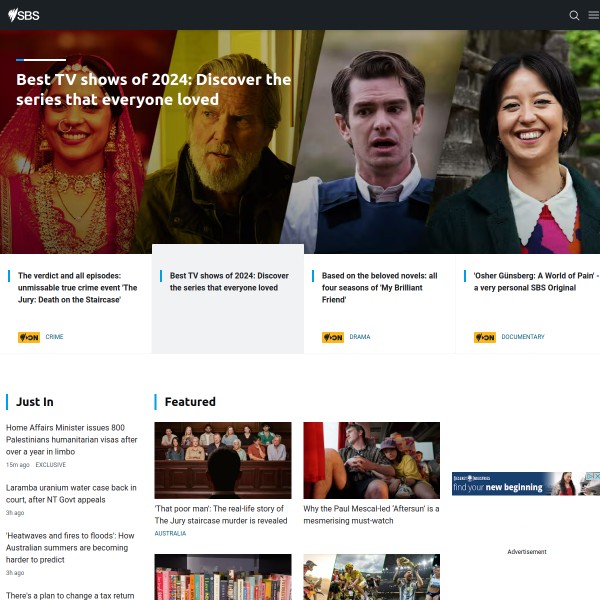The width and height of the screenshot is (600, 600).
Task: Click the SBS logo in header
Action: point(24,15)
